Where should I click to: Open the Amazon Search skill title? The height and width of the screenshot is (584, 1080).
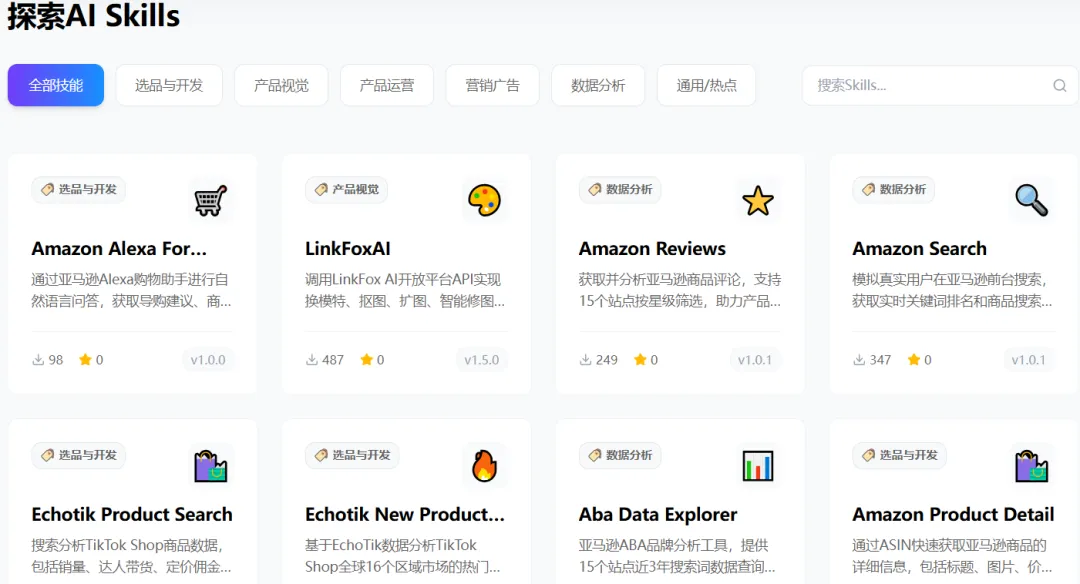(920, 249)
